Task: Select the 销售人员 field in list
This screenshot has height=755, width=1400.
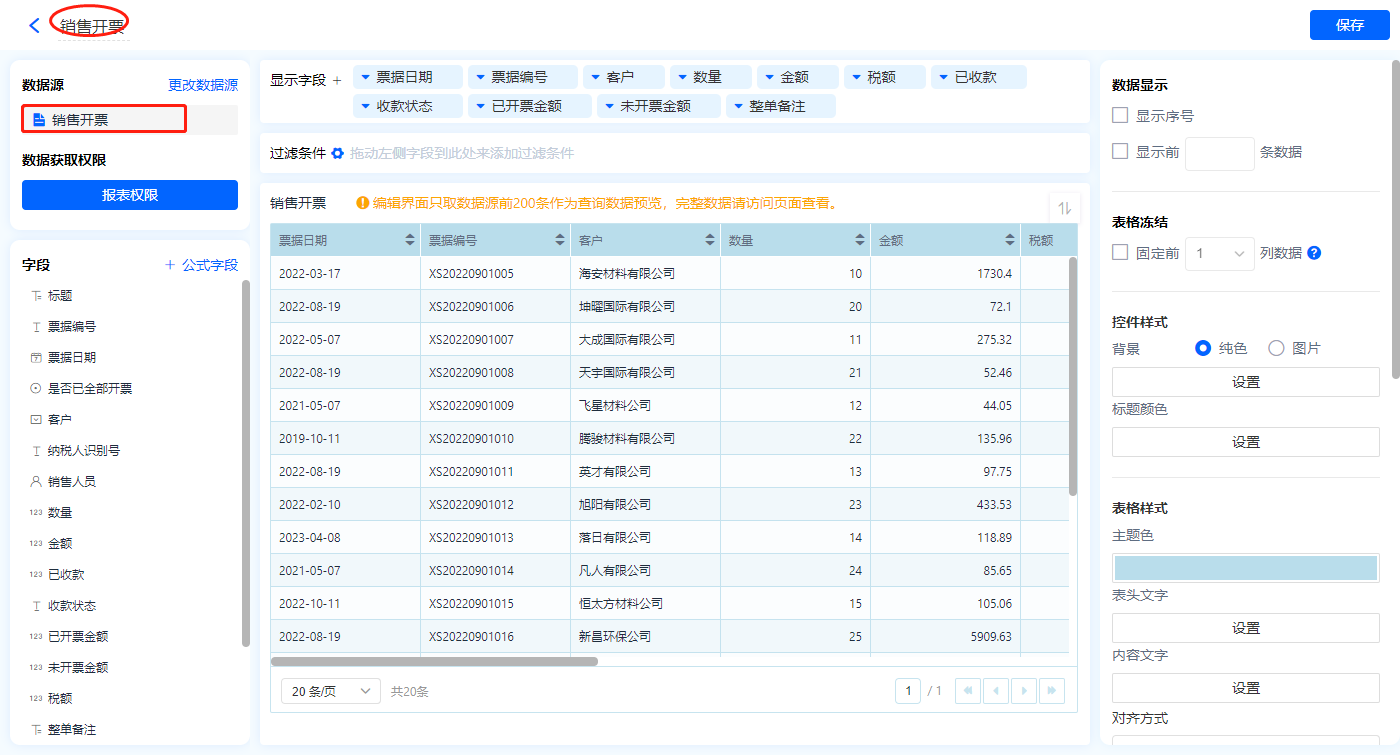Action: (x=73, y=481)
